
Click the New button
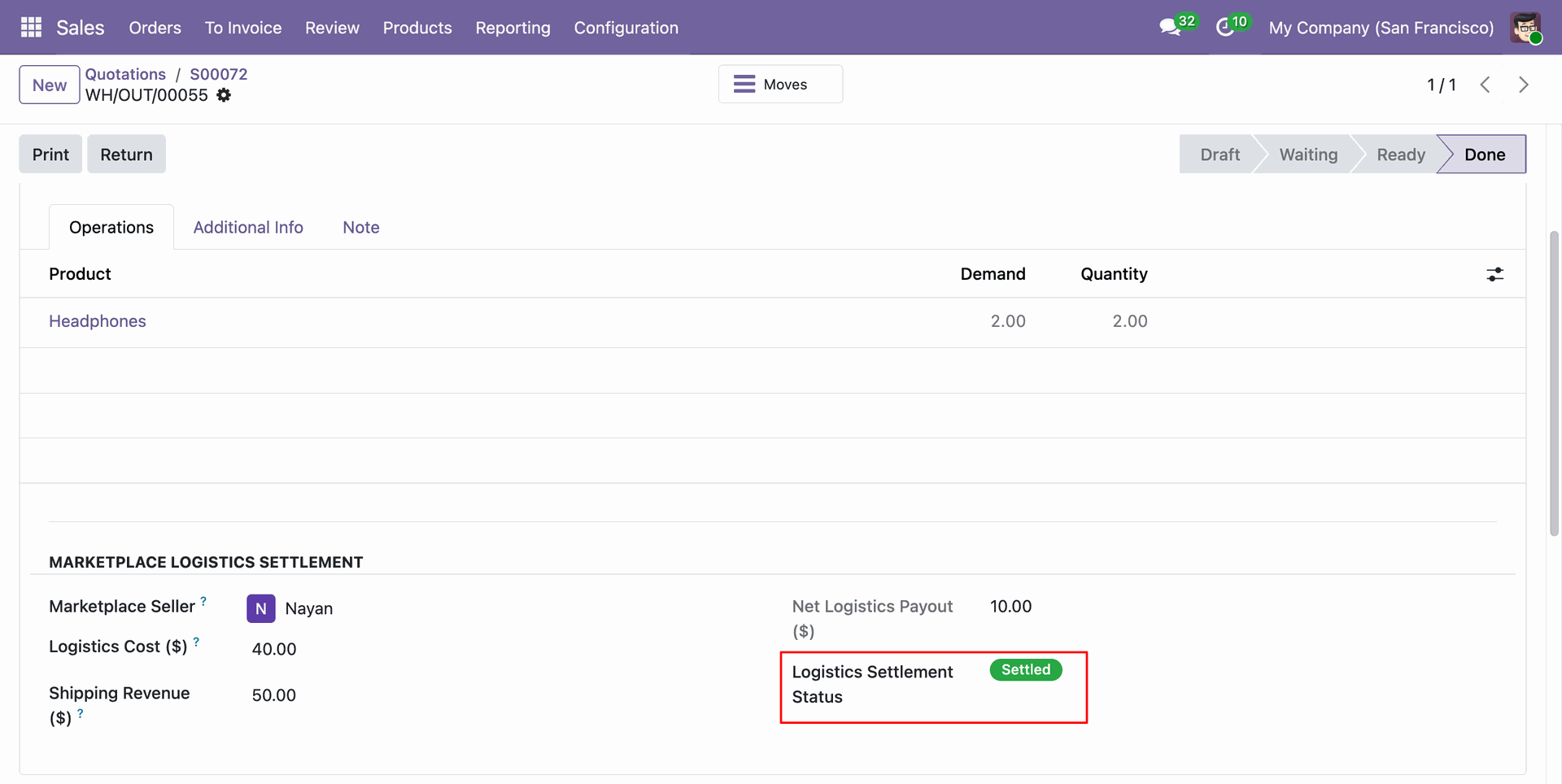[50, 85]
